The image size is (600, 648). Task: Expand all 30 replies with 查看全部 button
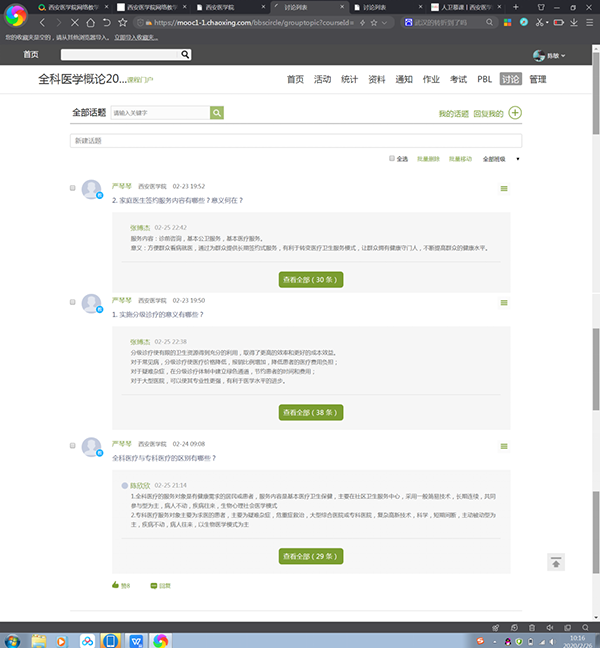[311, 281]
